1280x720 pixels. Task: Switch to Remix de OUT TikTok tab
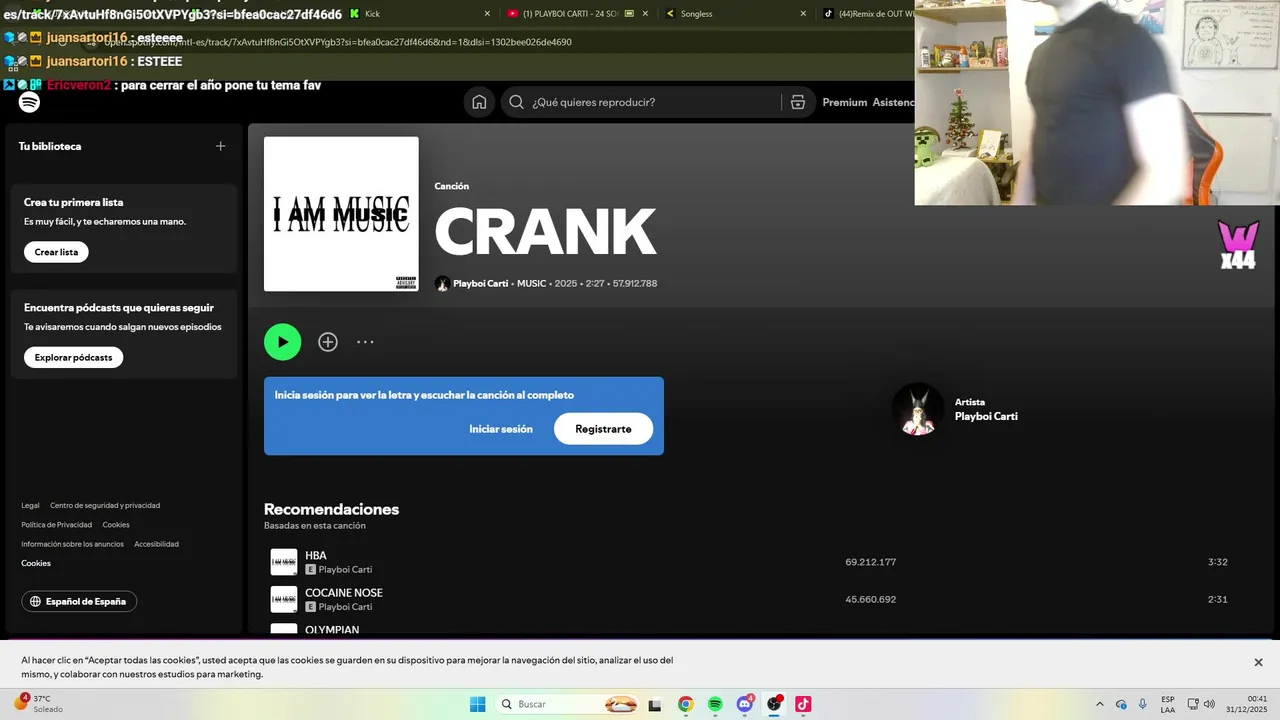click(x=866, y=14)
